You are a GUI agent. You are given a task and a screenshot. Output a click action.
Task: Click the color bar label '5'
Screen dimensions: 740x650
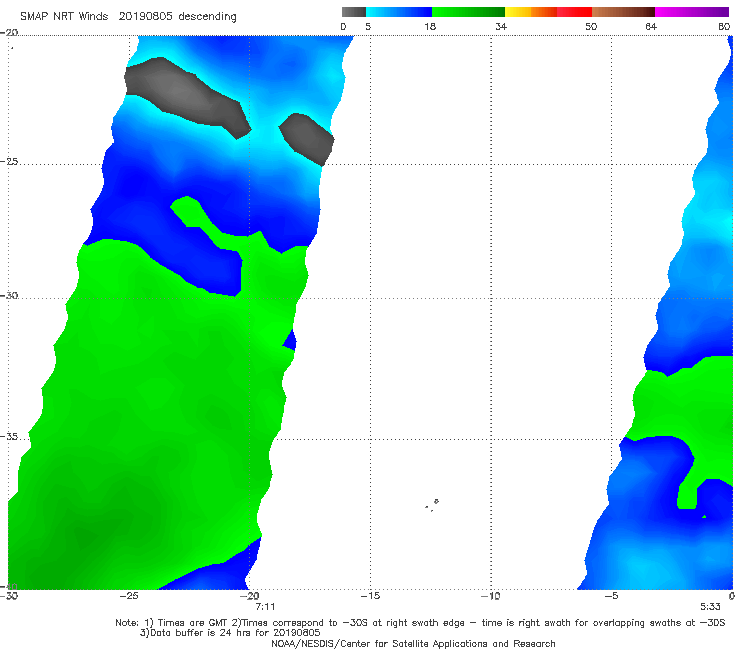point(368,26)
